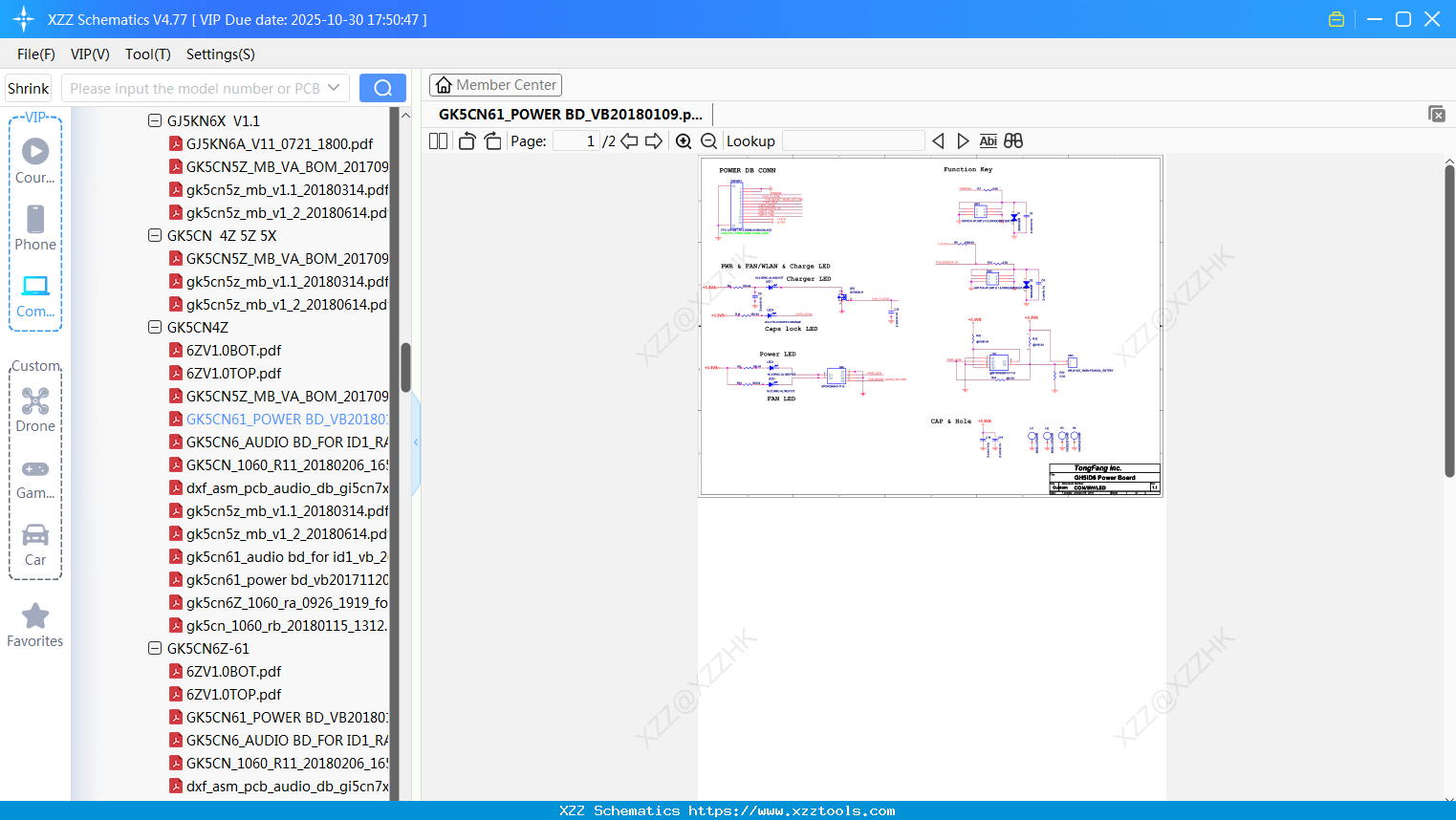Click the file tree scrollbar thumb

[x=405, y=368]
